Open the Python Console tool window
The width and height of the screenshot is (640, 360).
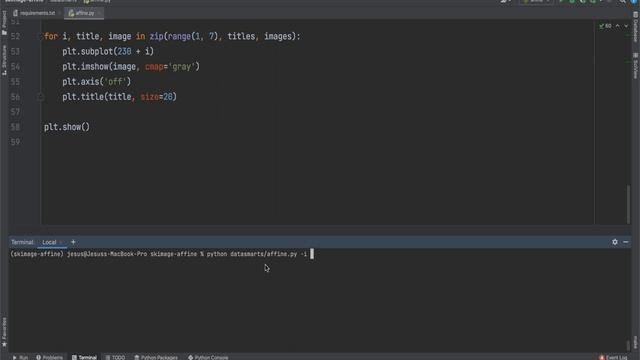[208, 357]
